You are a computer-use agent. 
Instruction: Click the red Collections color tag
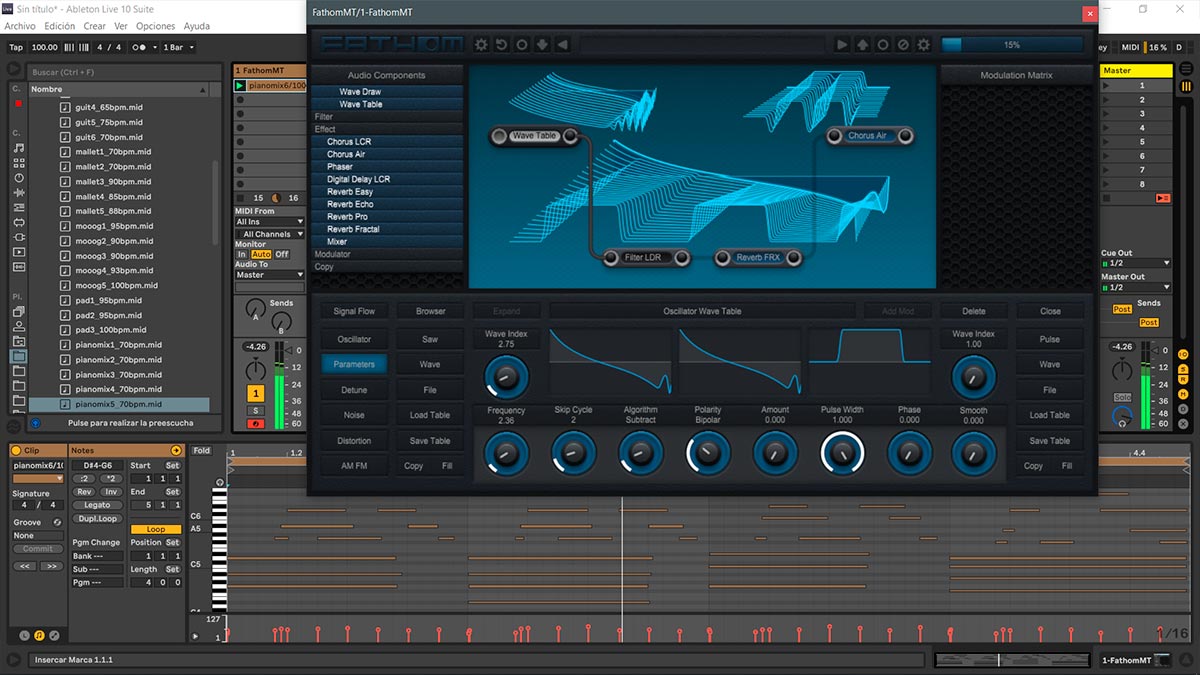click(x=18, y=104)
